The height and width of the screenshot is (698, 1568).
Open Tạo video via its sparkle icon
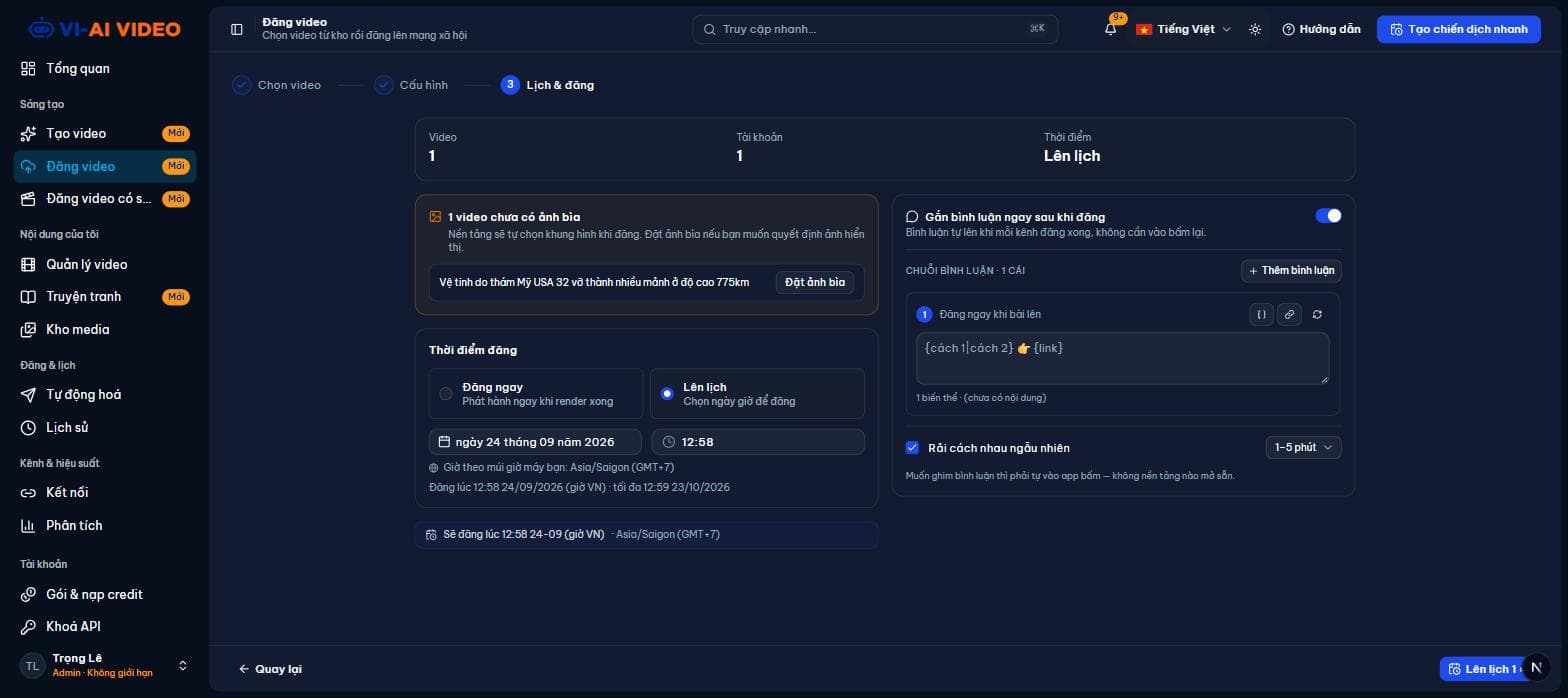(28, 133)
